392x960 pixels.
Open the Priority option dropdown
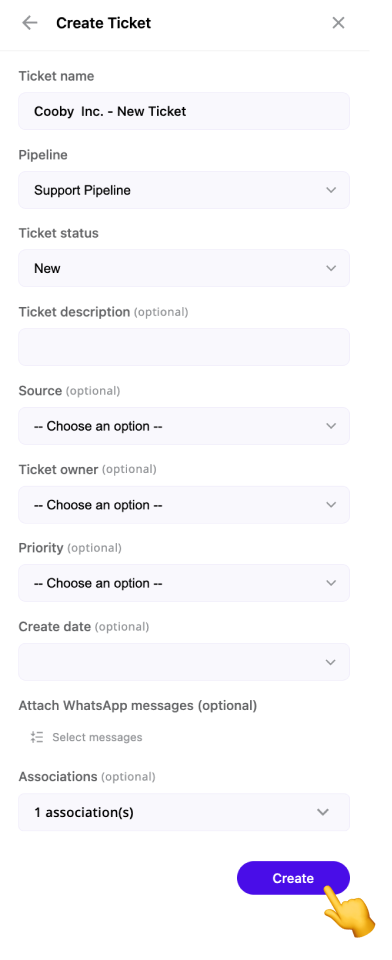tap(184, 583)
